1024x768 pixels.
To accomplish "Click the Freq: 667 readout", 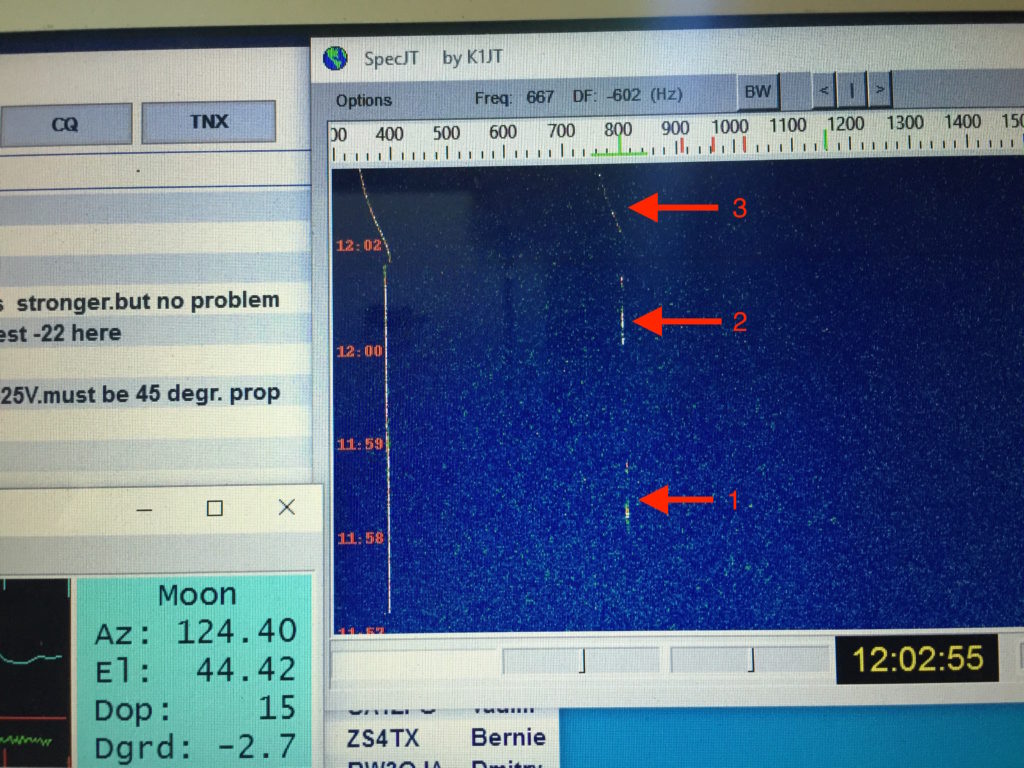I will 514,97.
